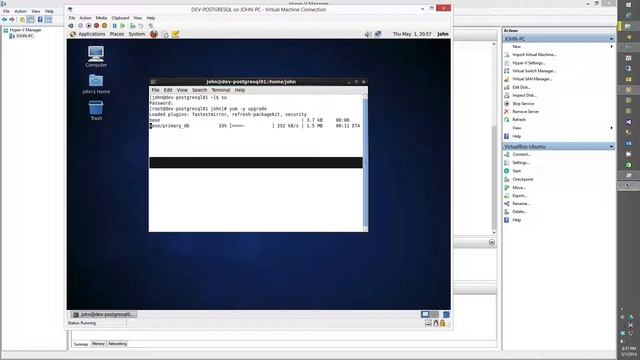
Task: Click the notes launcher icon in GNOME panel
Action: click(176, 34)
